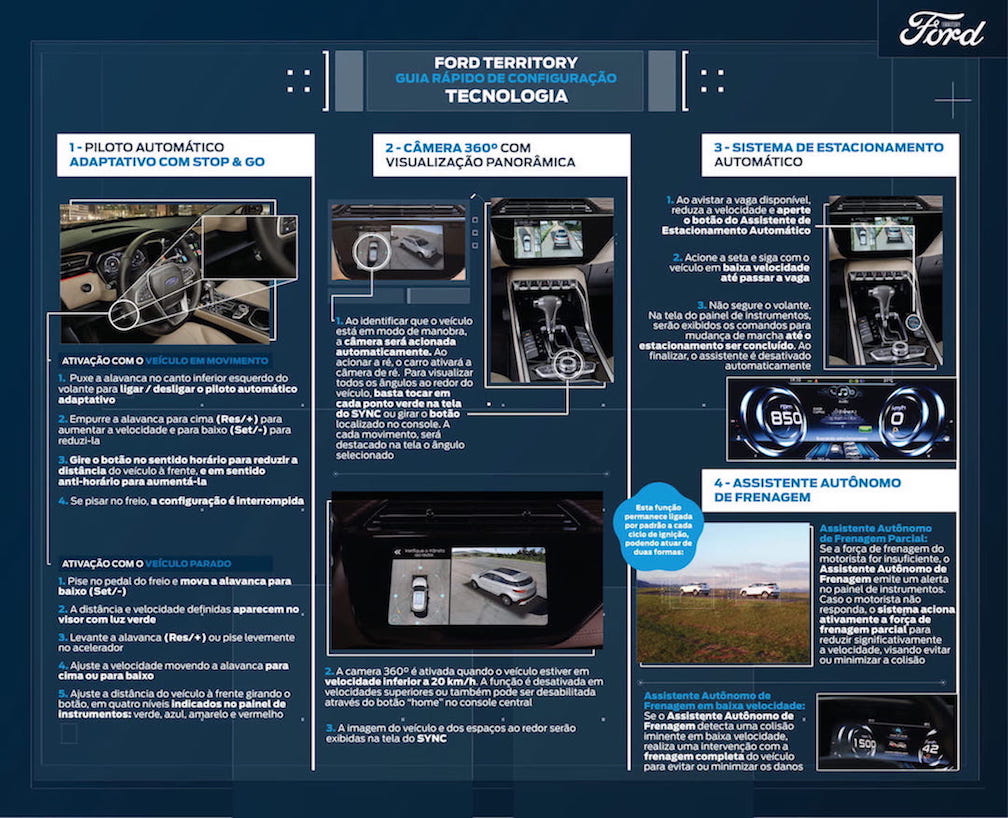
Task: Click the speedometer gauge reading 0
Action: click(898, 418)
